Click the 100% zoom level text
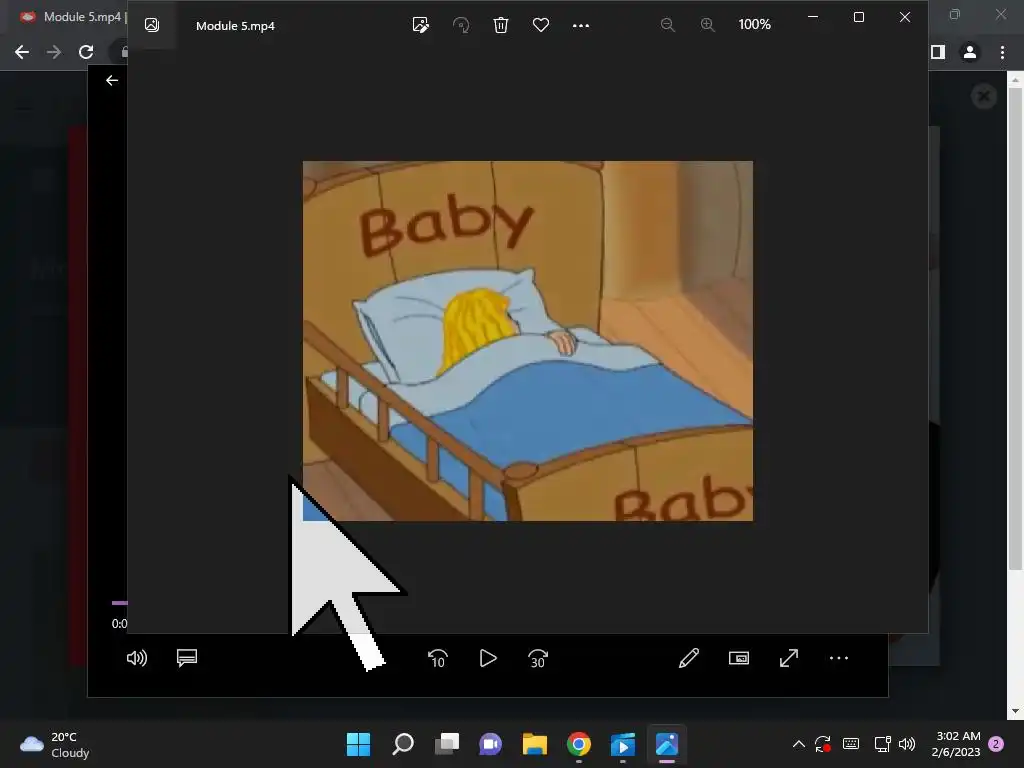1024x768 pixels. (x=754, y=25)
